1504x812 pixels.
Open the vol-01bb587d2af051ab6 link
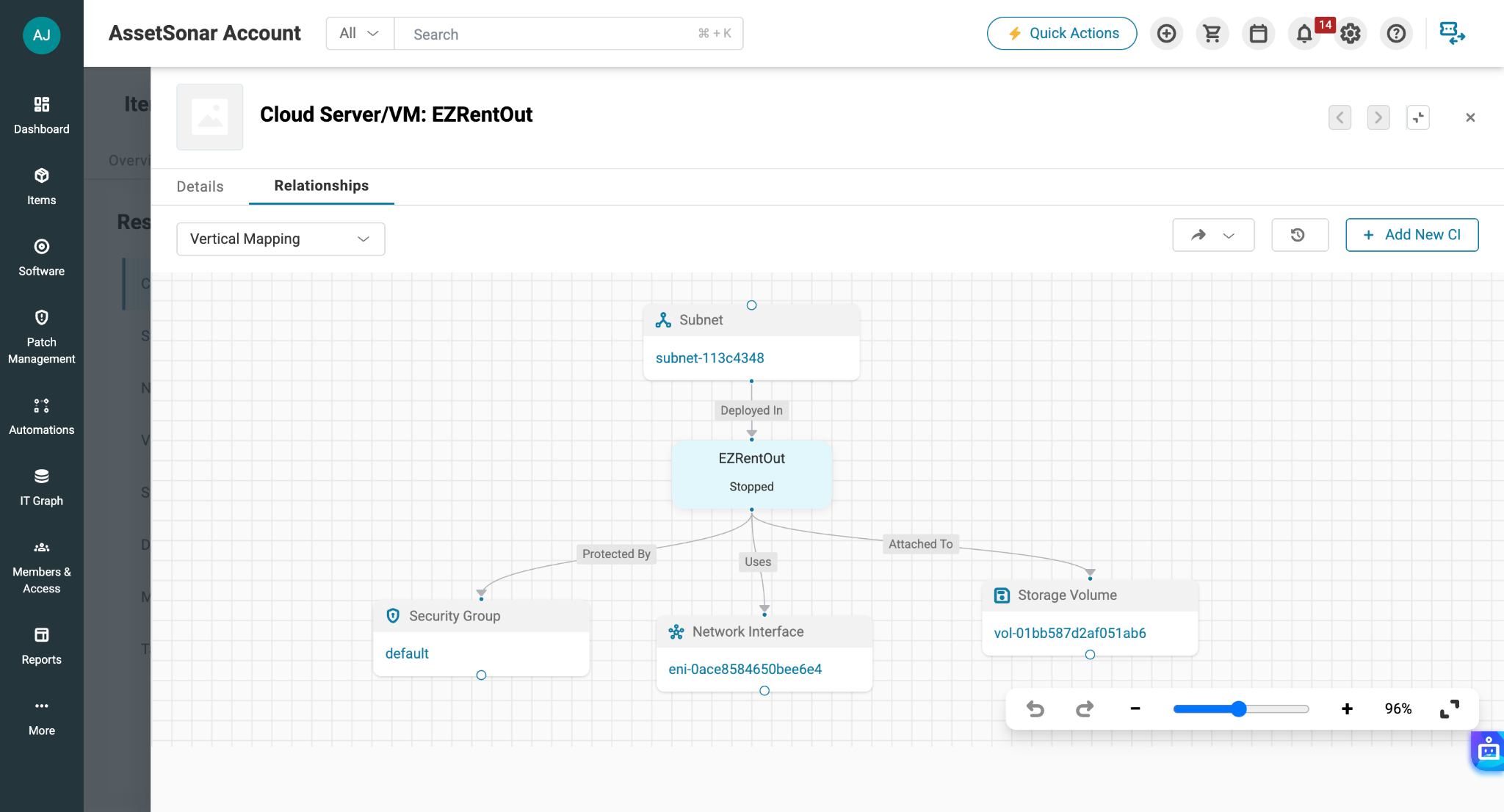[x=1069, y=633]
